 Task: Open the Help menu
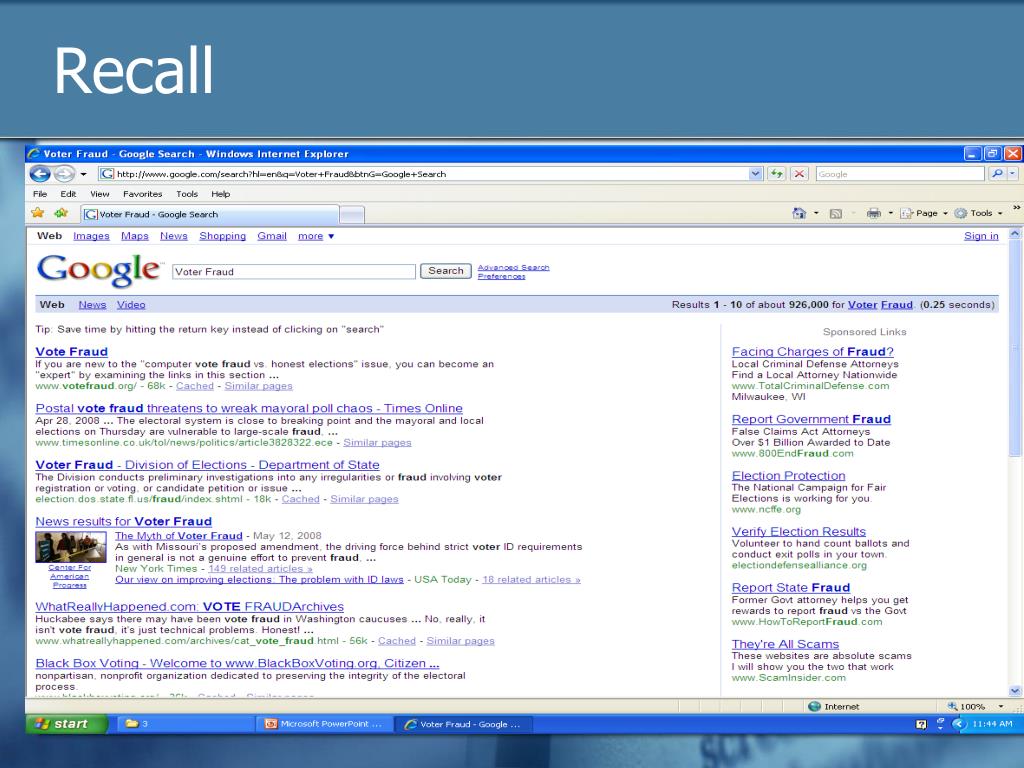click(x=220, y=194)
